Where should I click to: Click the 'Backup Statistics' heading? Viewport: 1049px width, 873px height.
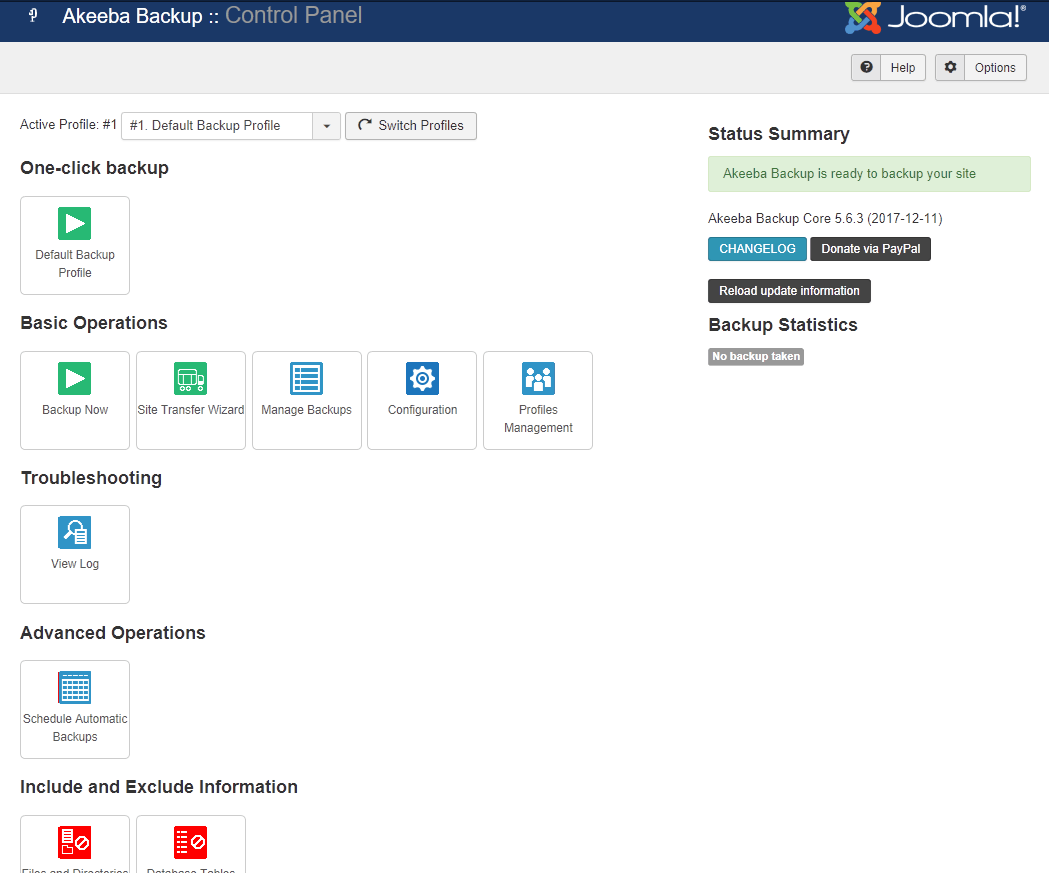(783, 325)
